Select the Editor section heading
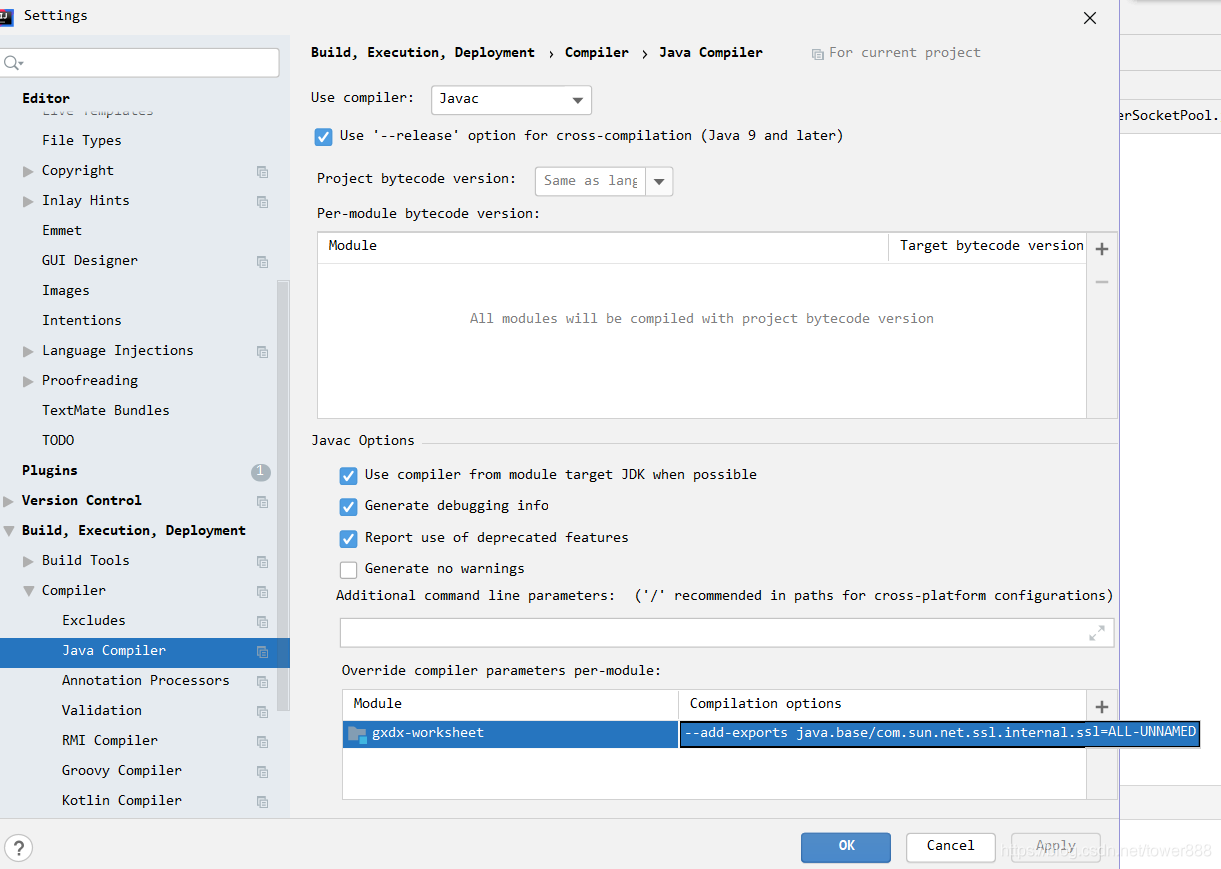 46,98
